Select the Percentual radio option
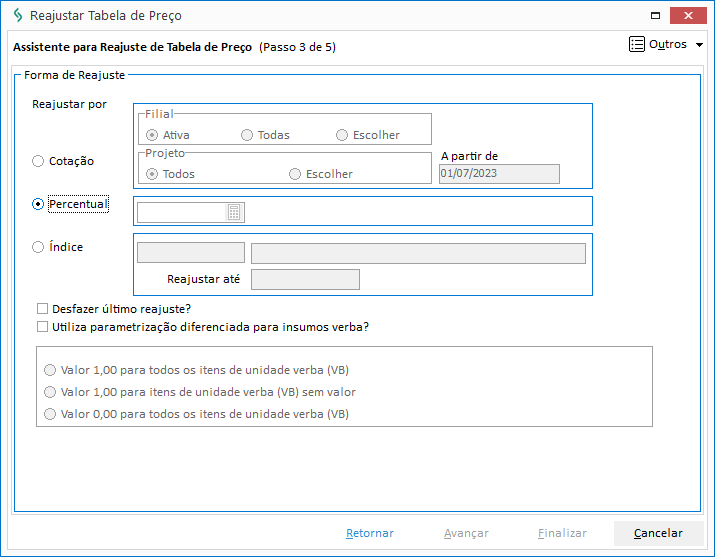Screen dimensions: 715x557 click(38, 204)
